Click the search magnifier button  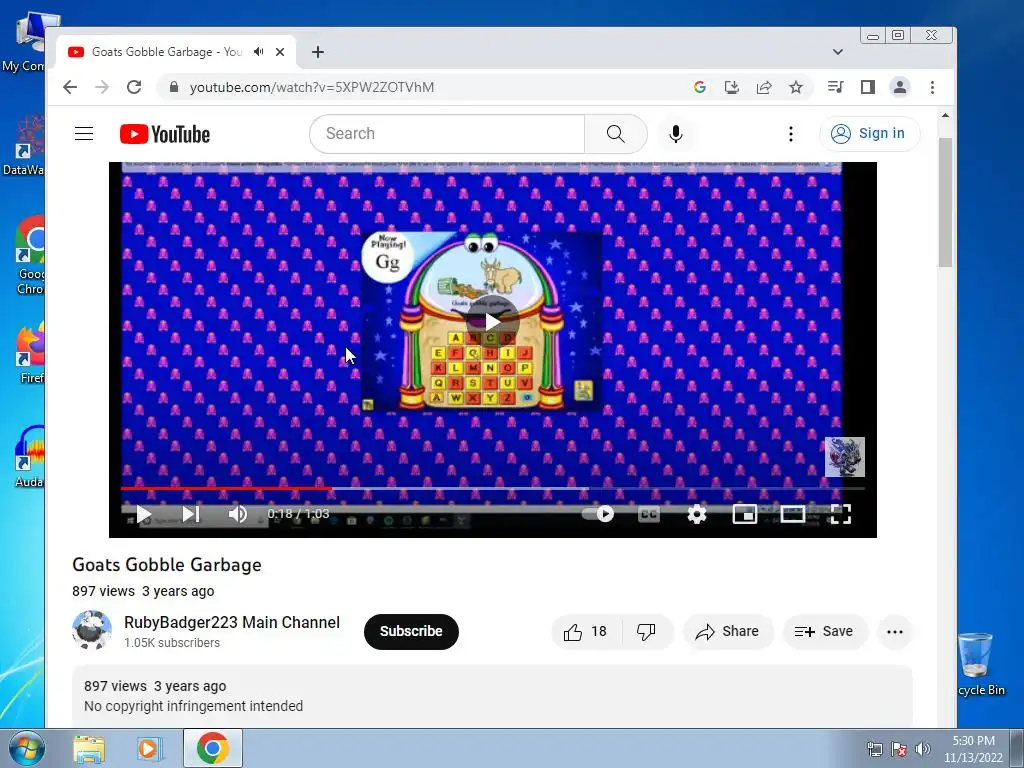pos(615,134)
